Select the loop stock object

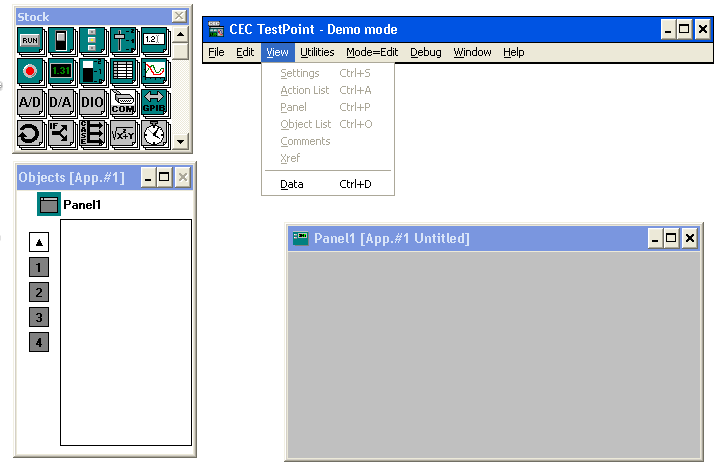point(31,134)
